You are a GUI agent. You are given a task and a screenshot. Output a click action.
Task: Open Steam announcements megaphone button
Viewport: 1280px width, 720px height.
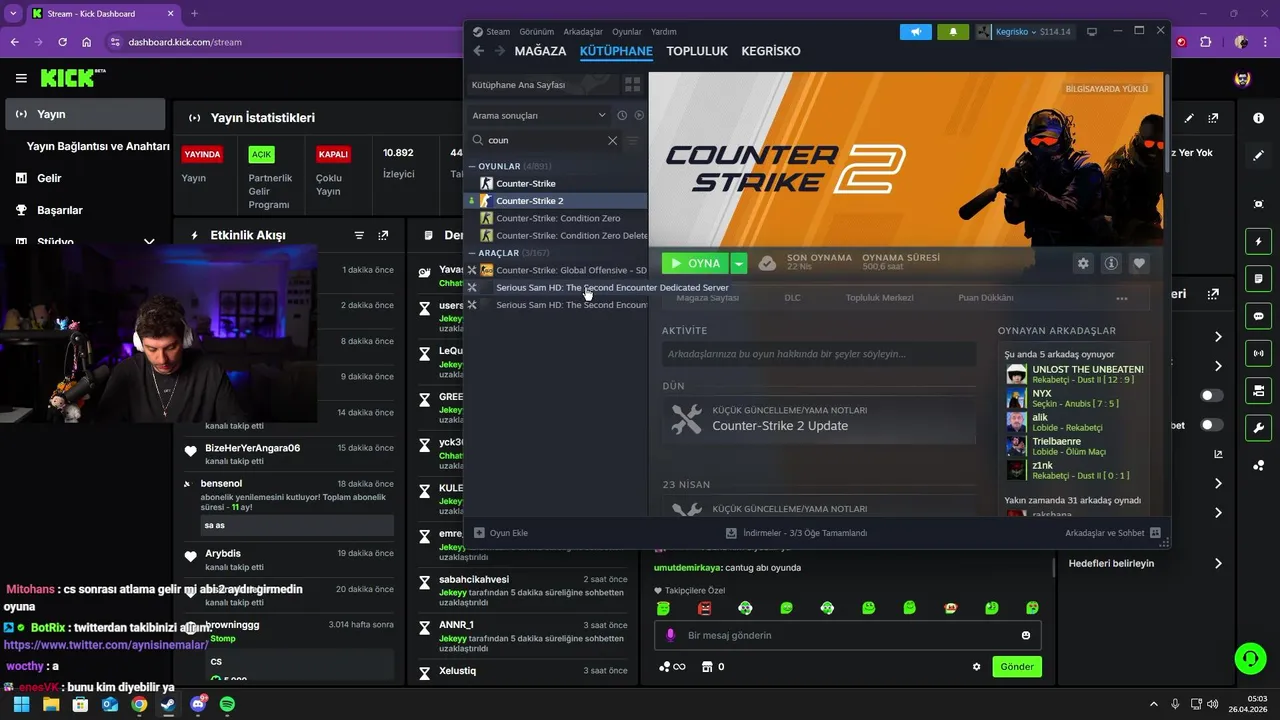pos(915,31)
